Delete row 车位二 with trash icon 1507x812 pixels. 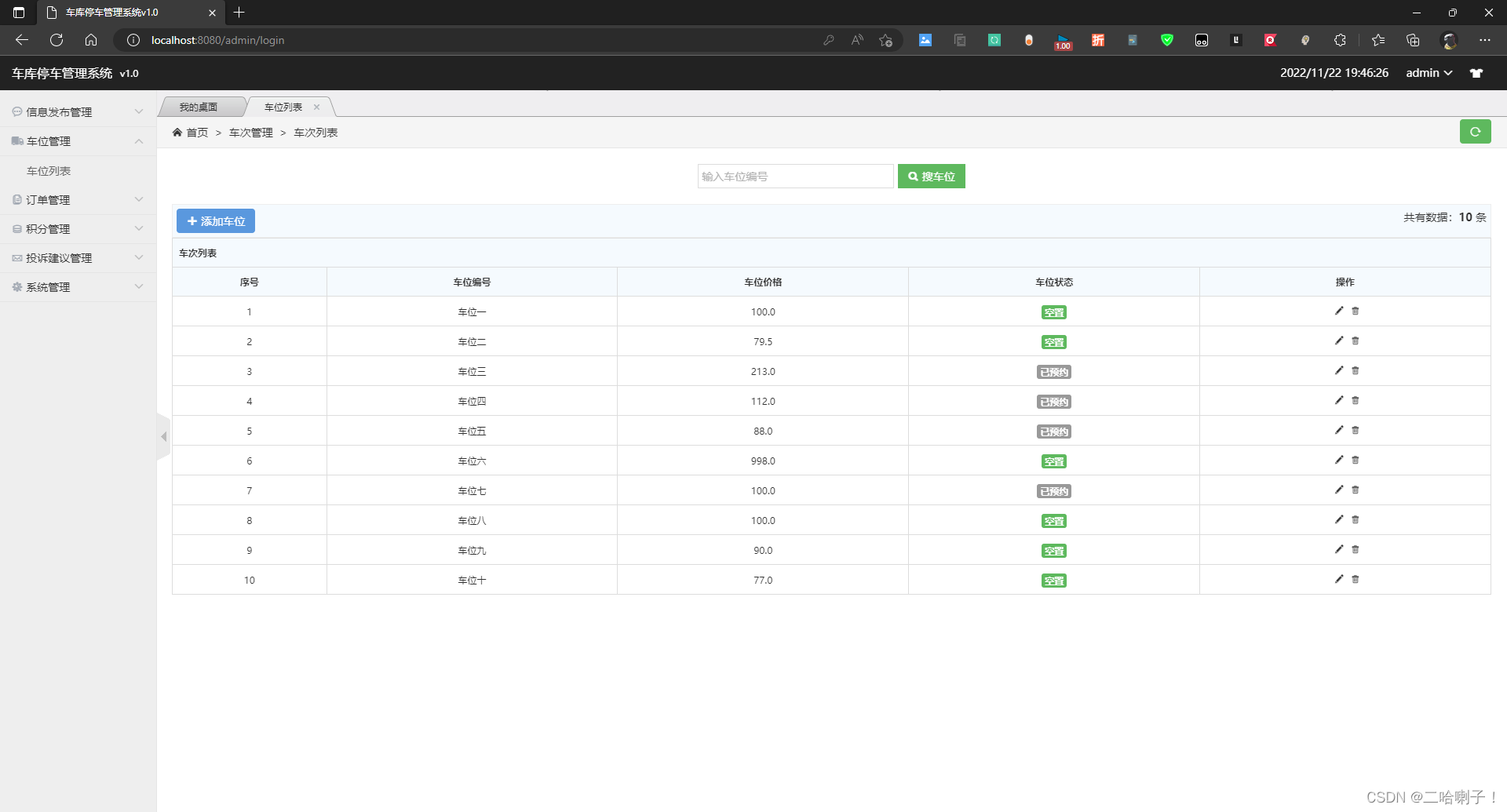click(x=1356, y=340)
